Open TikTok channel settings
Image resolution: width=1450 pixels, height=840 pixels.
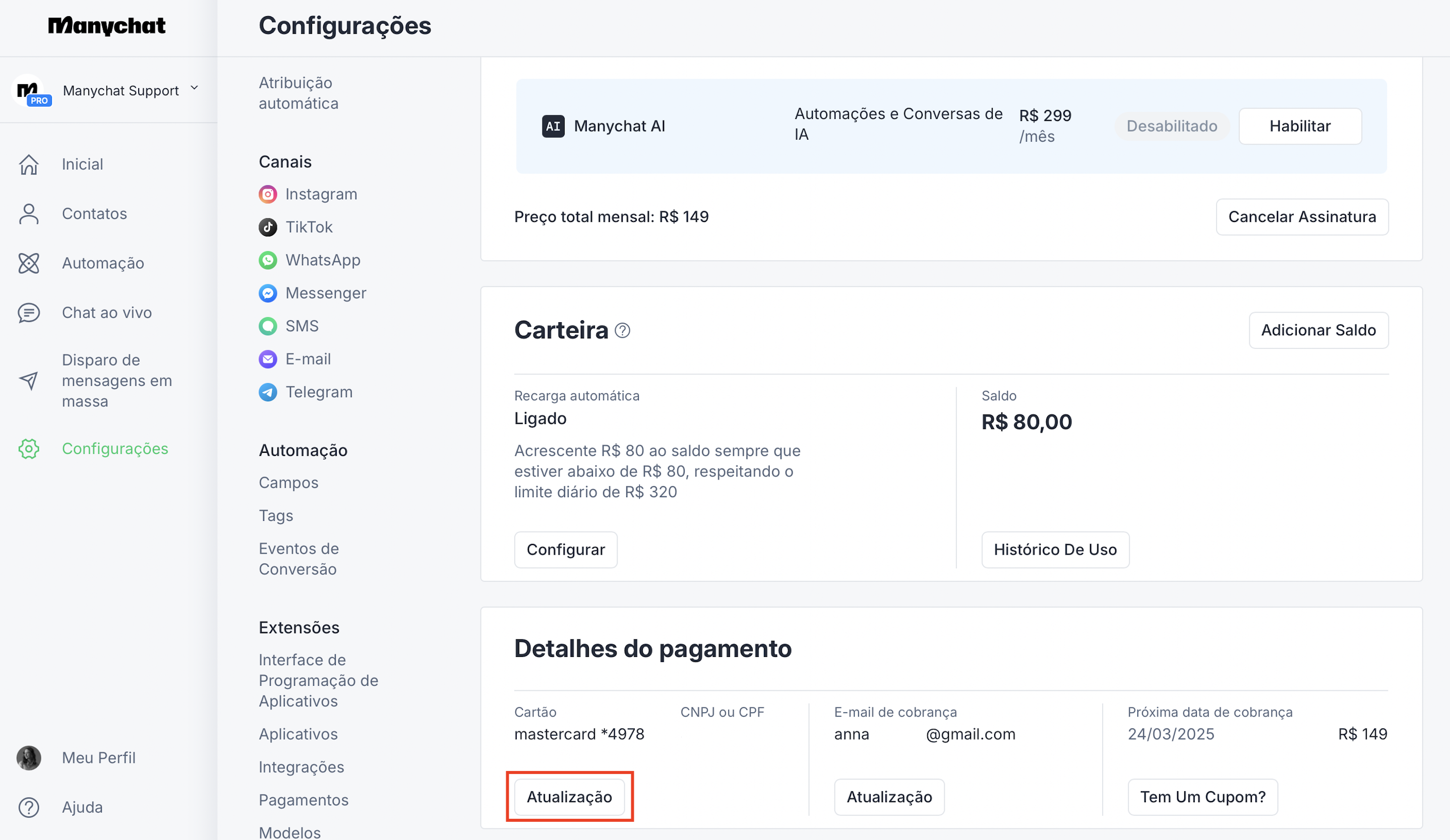(x=309, y=227)
